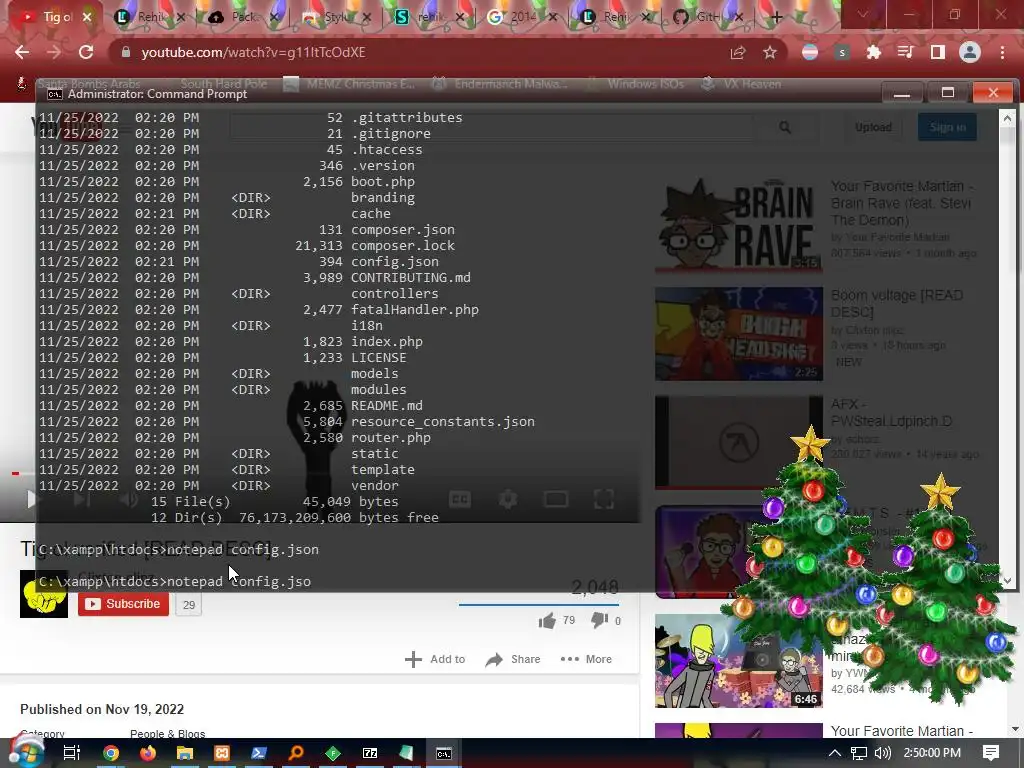Open Chrome three-dot menu
The image size is (1024, 768).
coord(1002,52)
